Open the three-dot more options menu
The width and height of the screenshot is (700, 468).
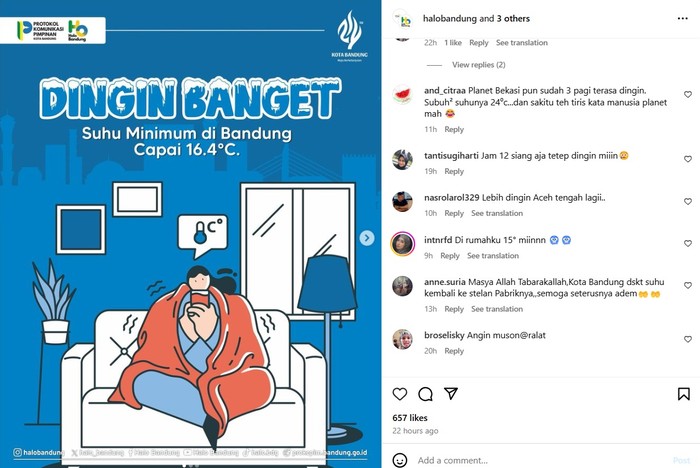pos(683,18)
